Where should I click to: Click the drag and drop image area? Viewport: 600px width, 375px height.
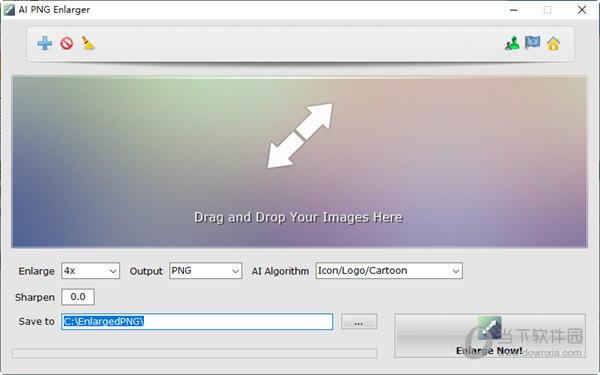coord(299,162)
